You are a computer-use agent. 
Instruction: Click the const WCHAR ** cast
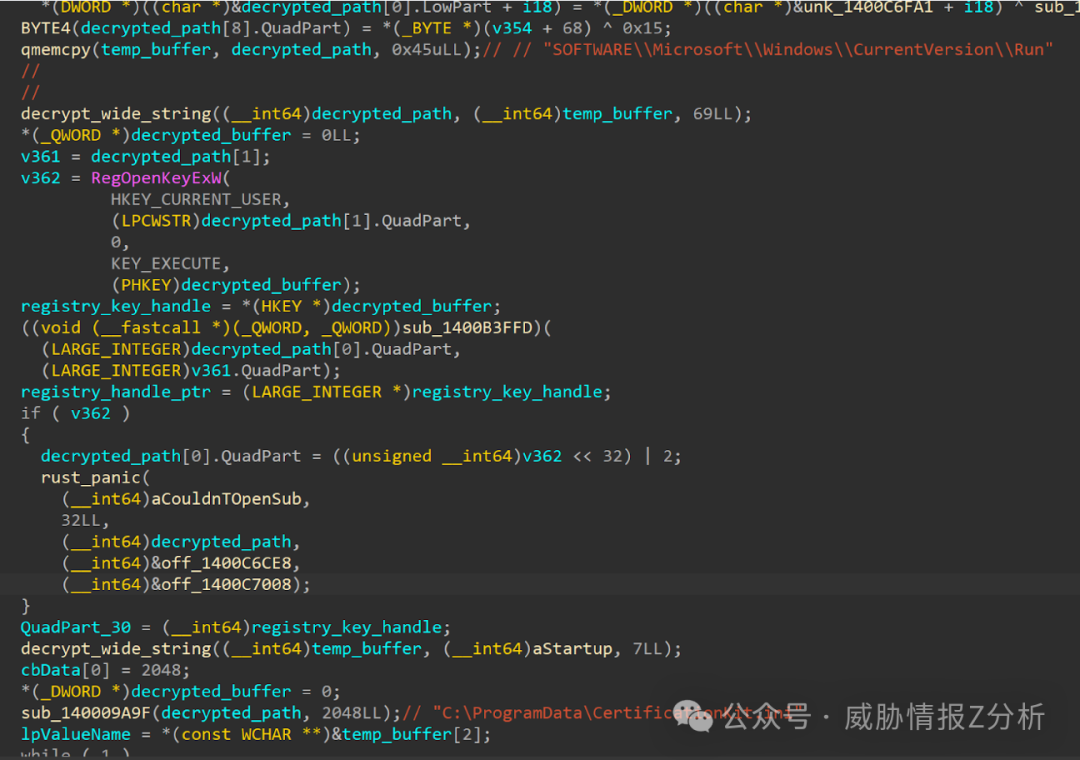(247, 734)
